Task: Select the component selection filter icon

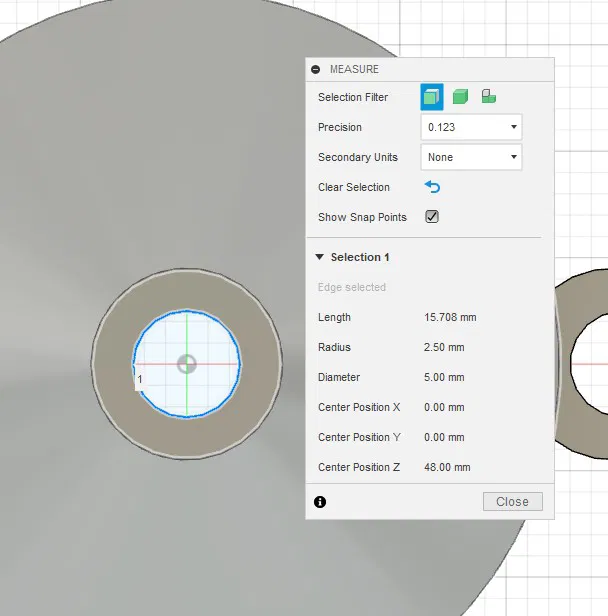Action: click(489, 96)
